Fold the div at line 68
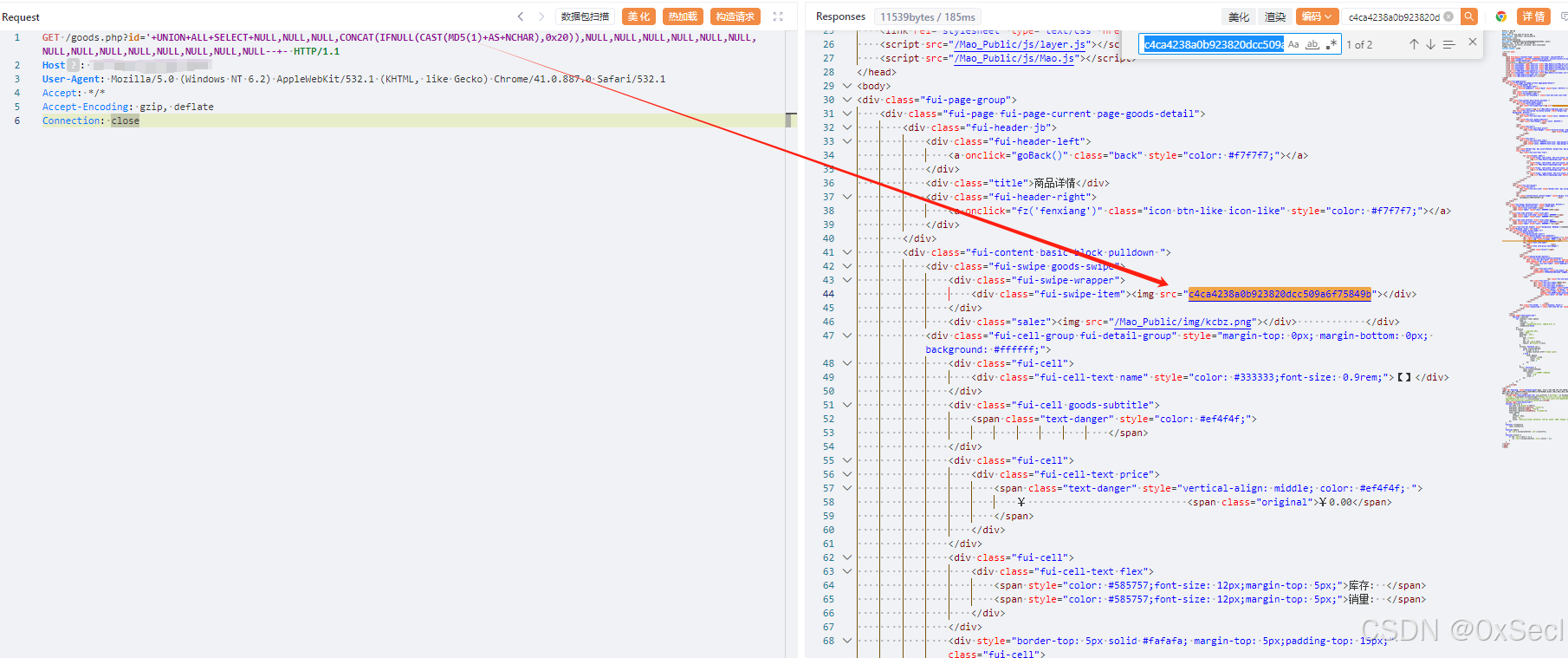 point(847,641)
